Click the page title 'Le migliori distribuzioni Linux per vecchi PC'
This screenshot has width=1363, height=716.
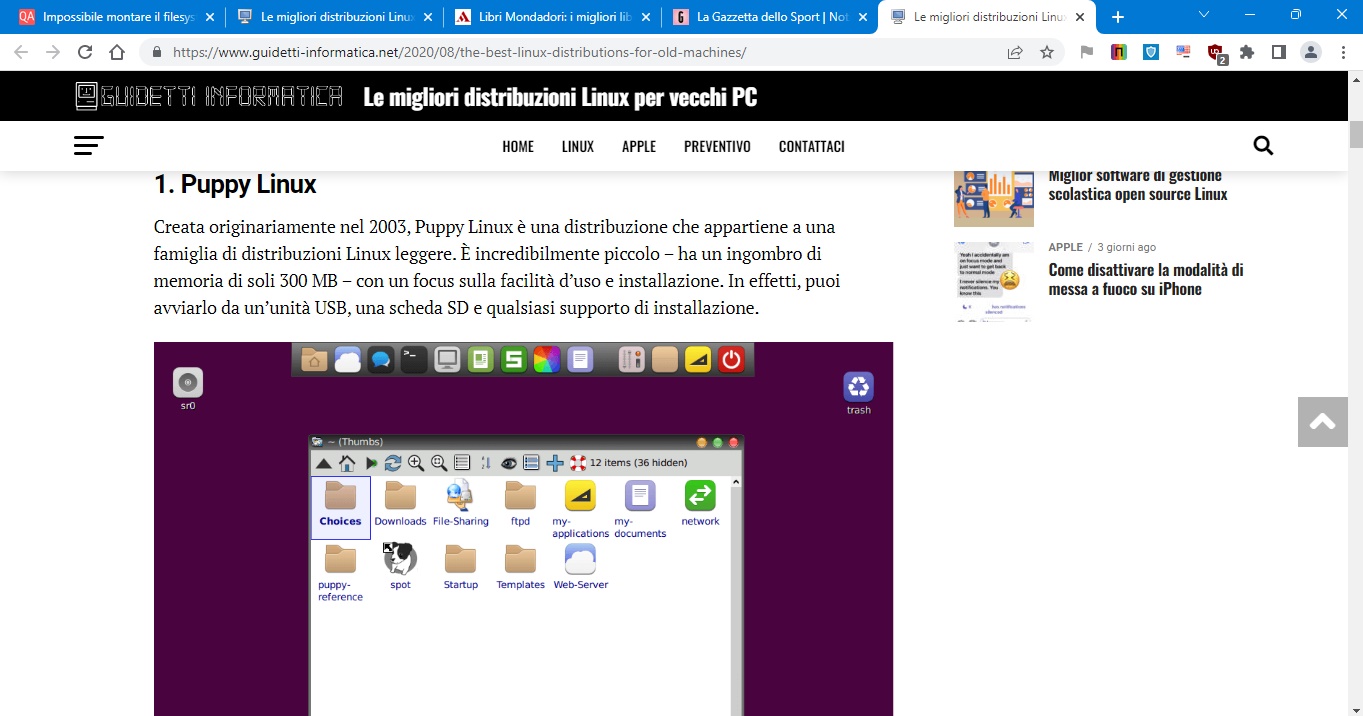pyautogui.click(x=560, y=97)
